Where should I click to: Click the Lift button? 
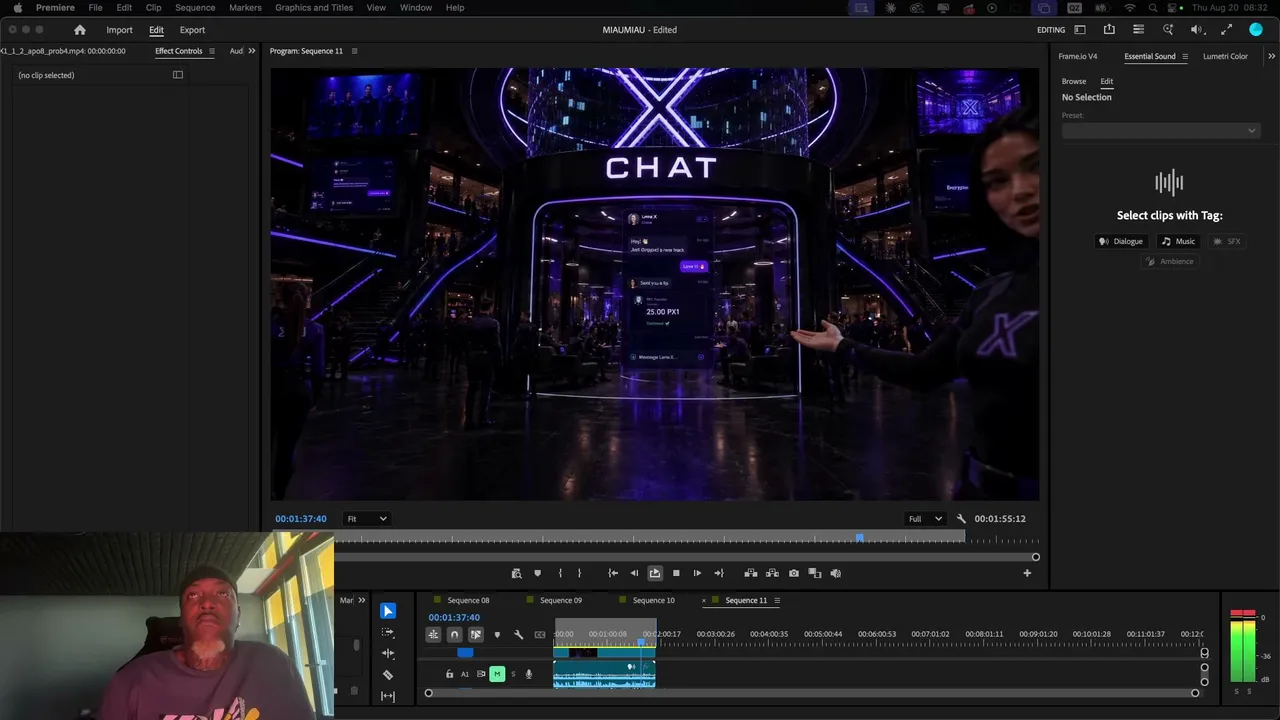[751, 573]
